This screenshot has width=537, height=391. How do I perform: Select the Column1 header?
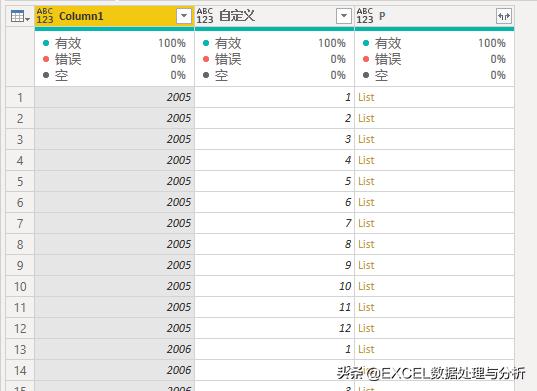click(114, 16)
